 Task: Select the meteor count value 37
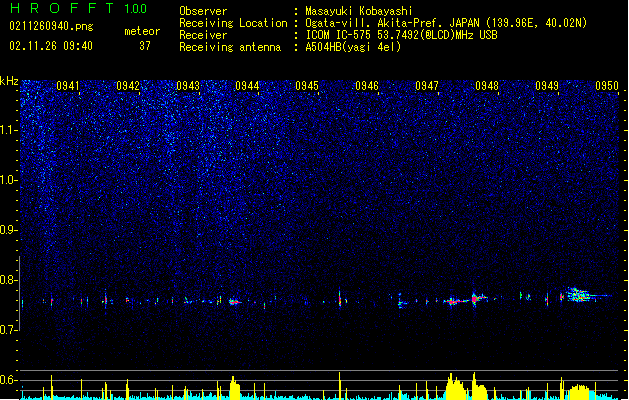tap(145, 46)
